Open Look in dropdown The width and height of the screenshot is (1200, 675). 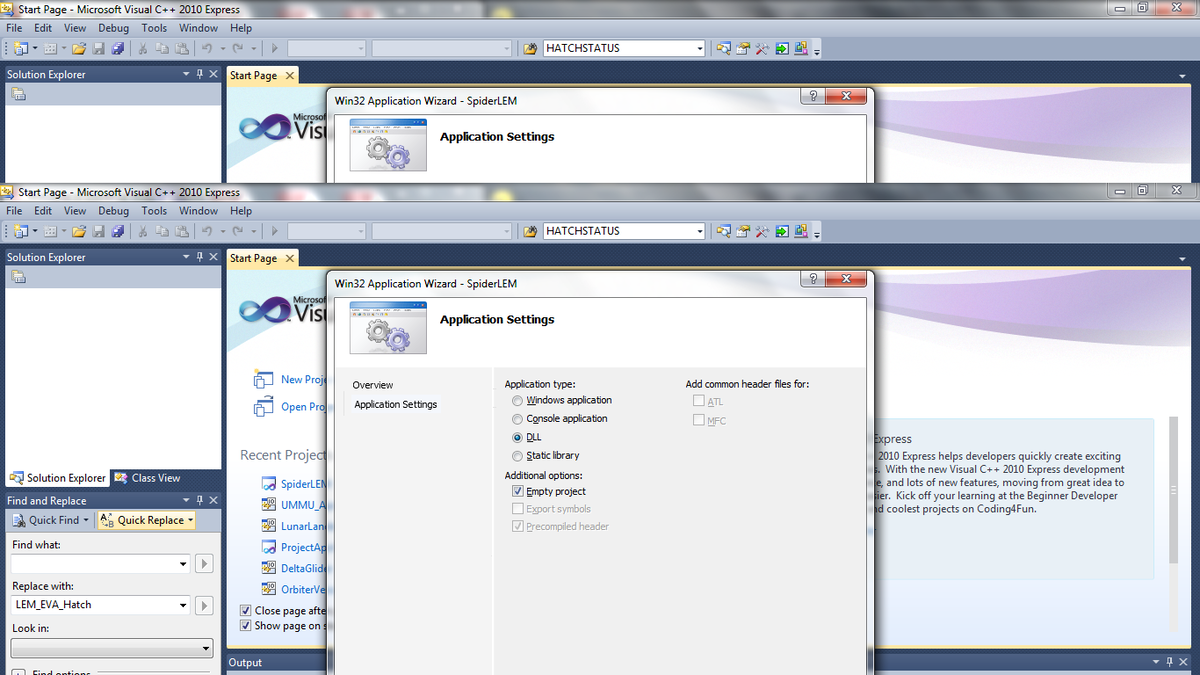(x=205, y=649)
